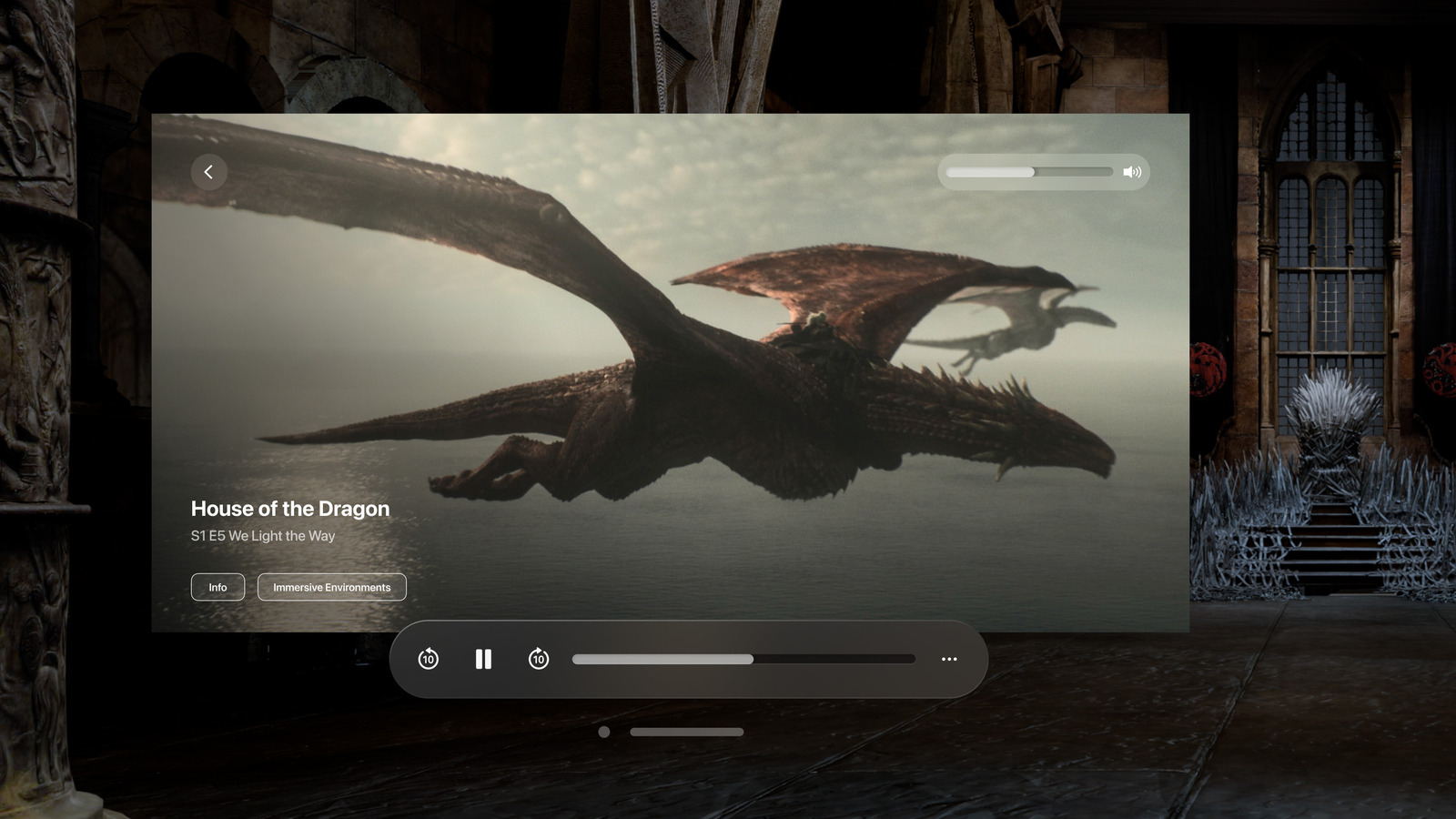
Task: Open the Info panel for this episode
Action: (x=217, y=587)
